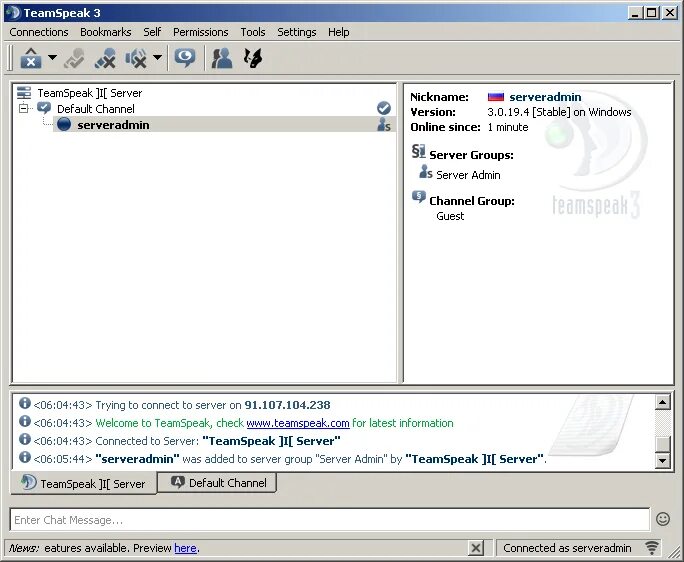The height and width of the screenshot is (562, 684).
Task: Collapse the Default Channel tree node
Action: coord(24,108)
